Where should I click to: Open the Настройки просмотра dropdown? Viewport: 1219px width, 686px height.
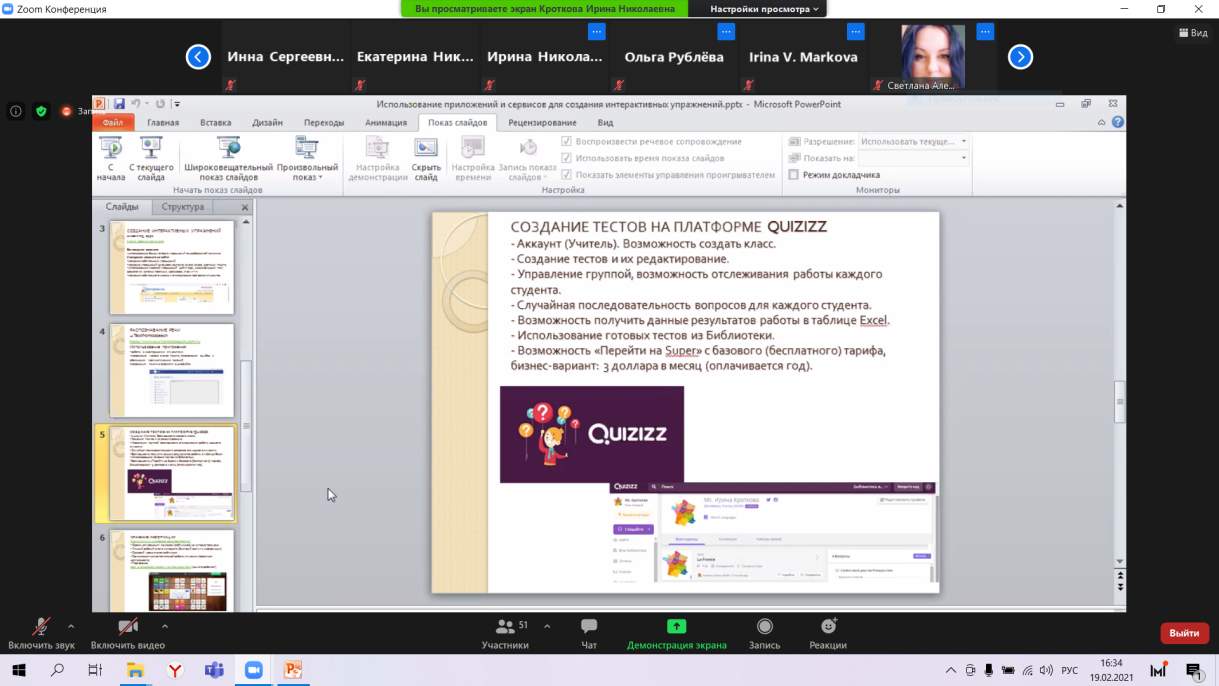pos(764,9)
